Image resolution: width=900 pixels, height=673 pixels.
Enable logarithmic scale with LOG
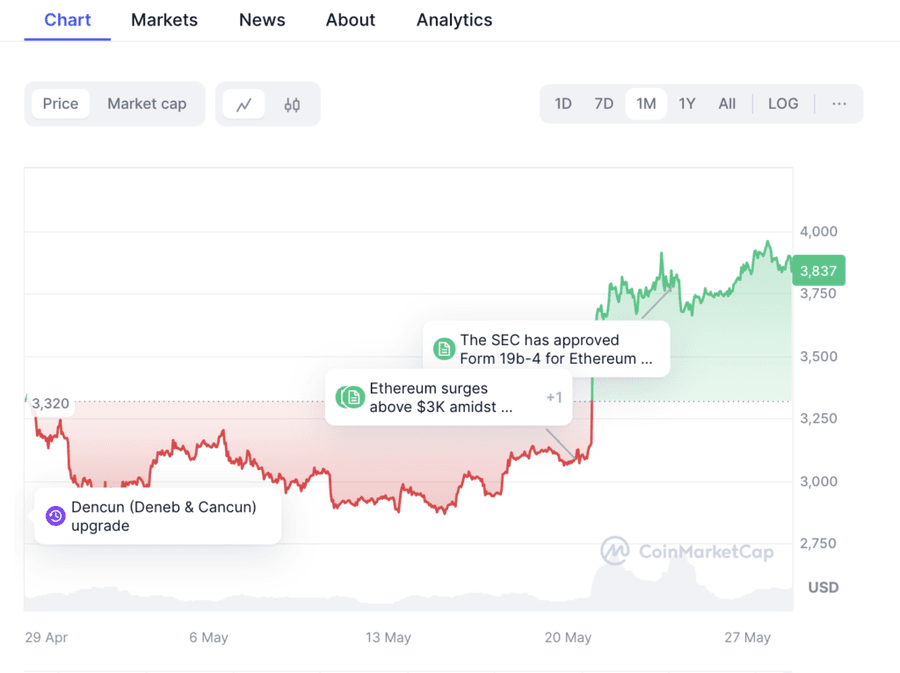coord(783,103)
